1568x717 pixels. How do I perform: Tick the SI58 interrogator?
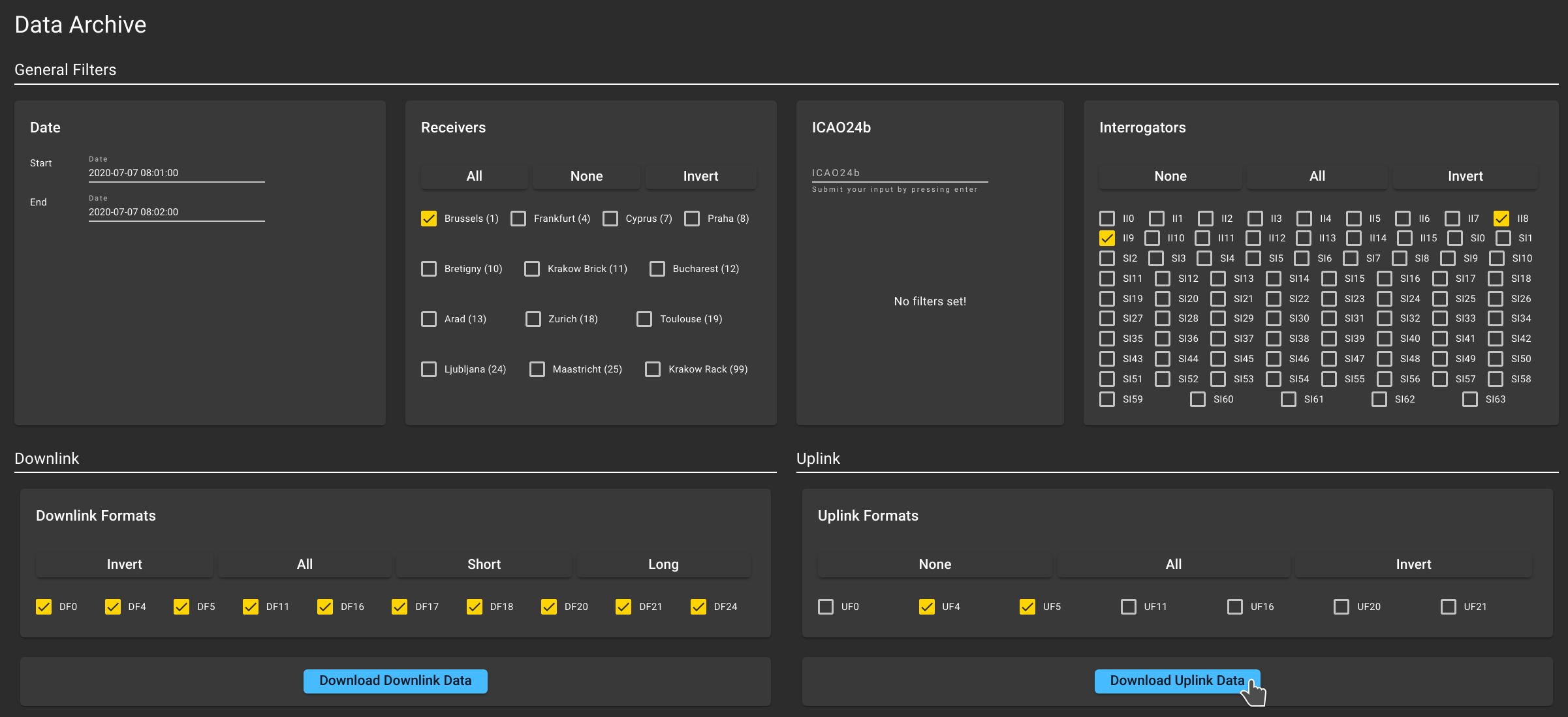pos(1496,379)
